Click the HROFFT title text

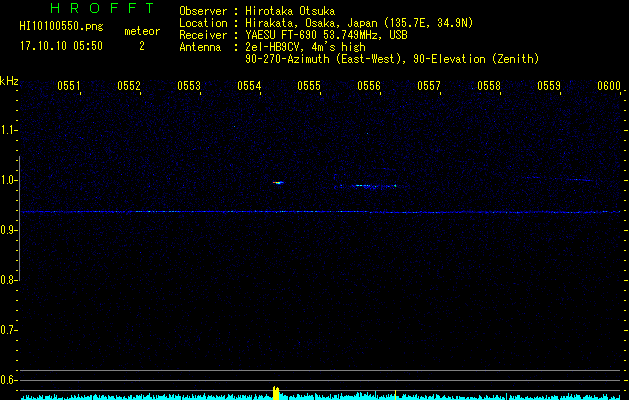point(102,8)
